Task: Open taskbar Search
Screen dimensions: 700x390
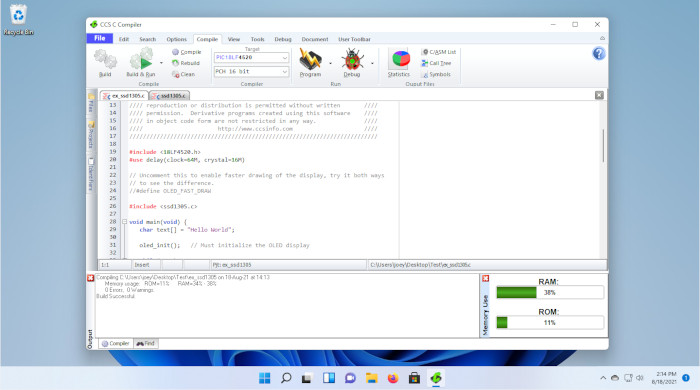Action: coord(286,378)
